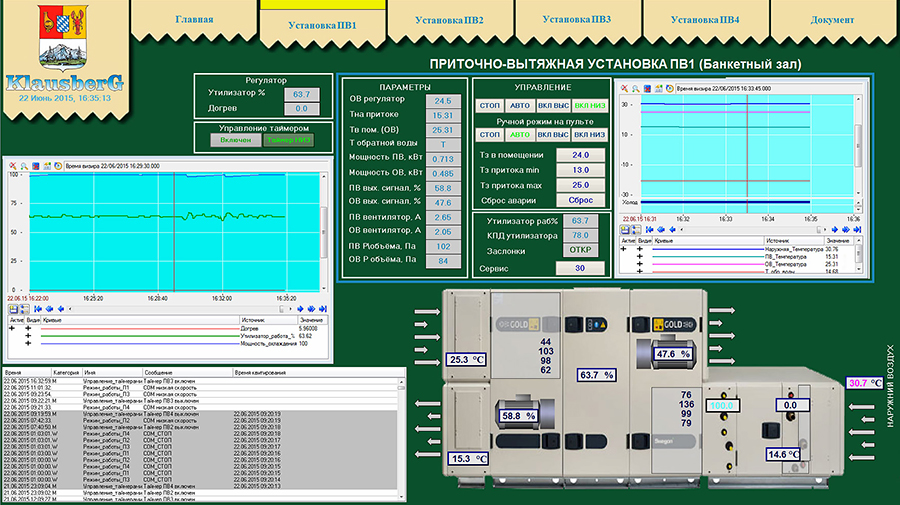Click delete-cursor scissors icon in utilizer trend toolbar

13,166
